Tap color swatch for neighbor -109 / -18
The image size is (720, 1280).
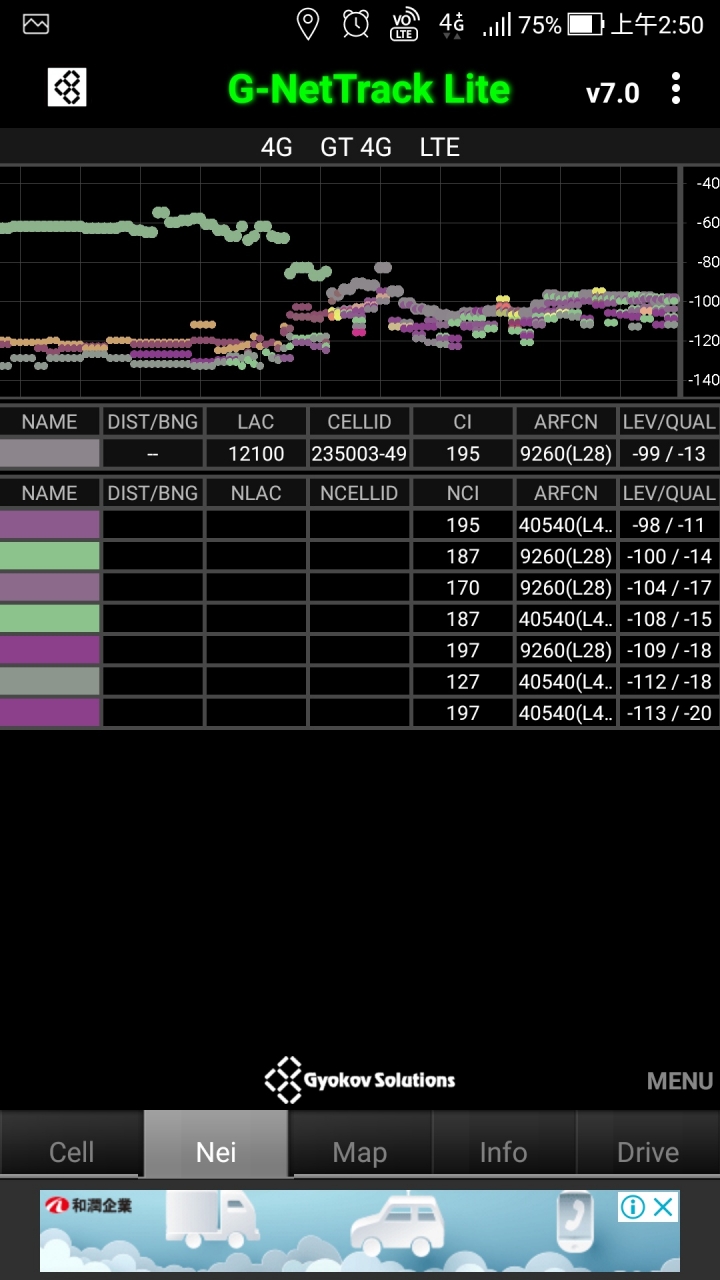(50, 650)
